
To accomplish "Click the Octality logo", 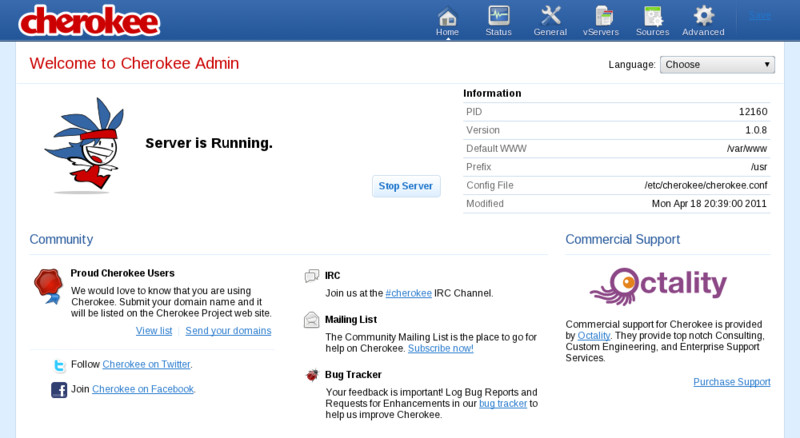I will coord(659,286).
